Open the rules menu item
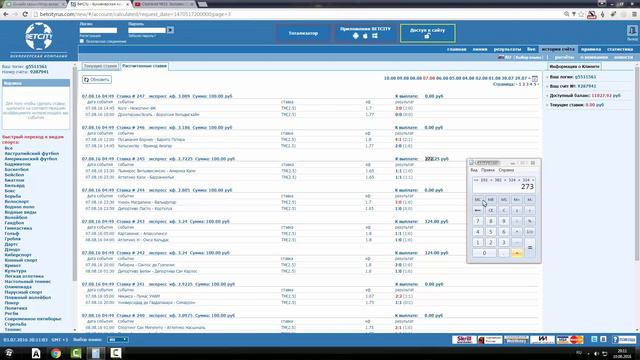640x360 pixels. (x=591, y=49)
